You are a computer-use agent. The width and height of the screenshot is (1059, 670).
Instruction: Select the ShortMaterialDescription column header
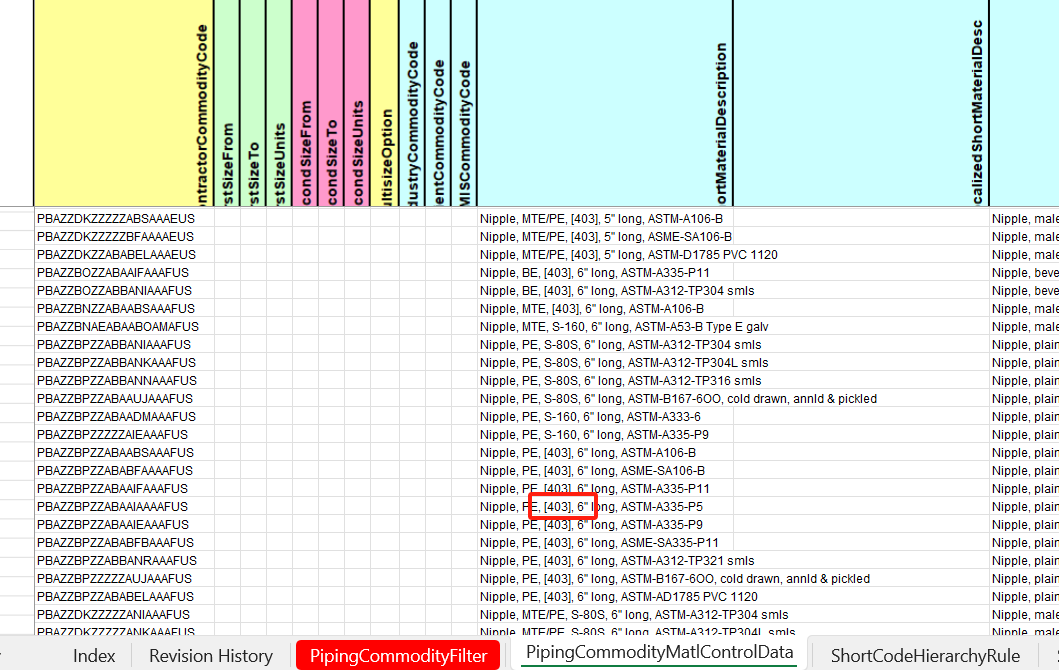(604, 103)
